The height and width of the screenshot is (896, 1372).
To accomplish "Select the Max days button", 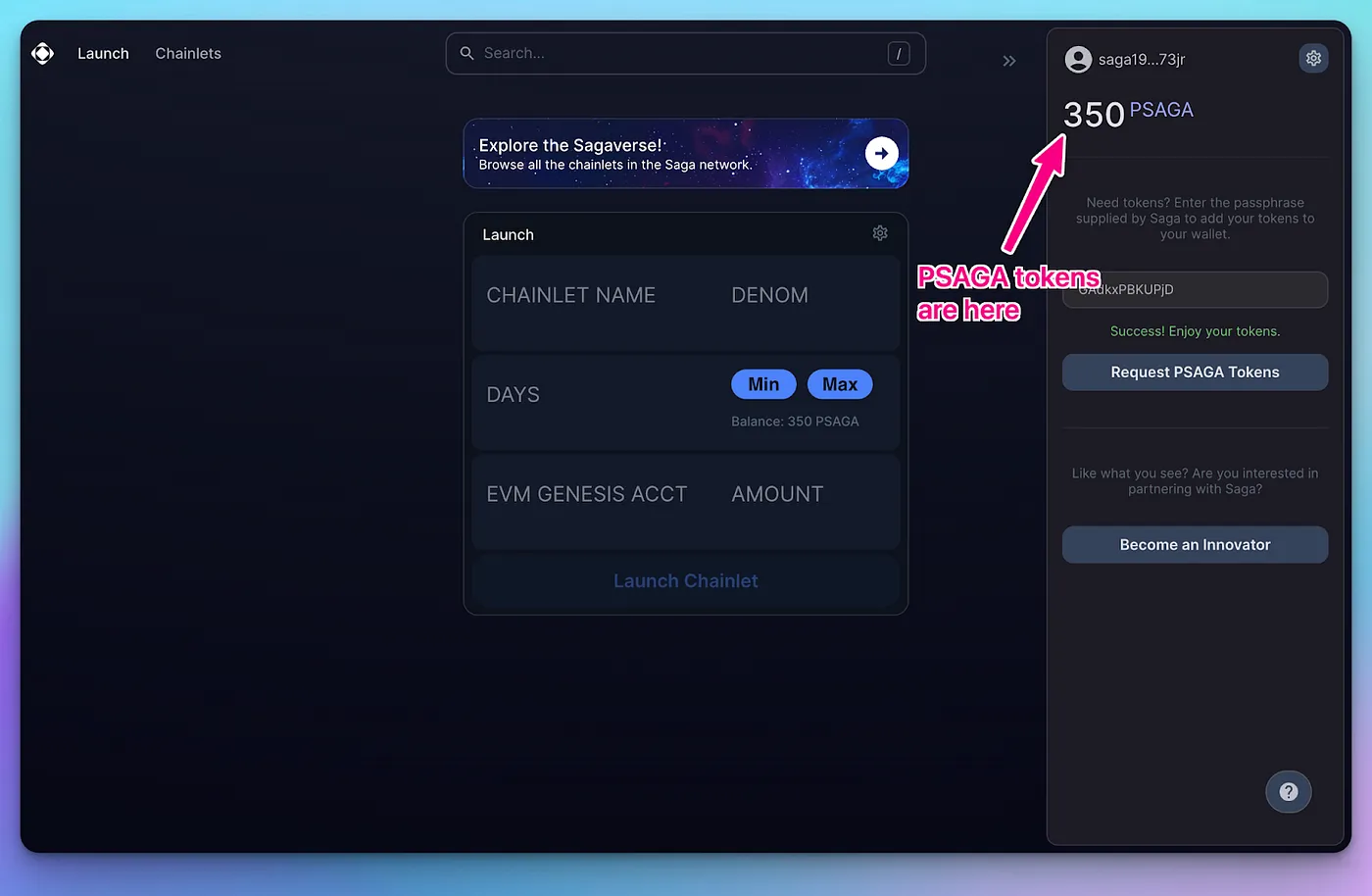I will click(x=840, y=384).
